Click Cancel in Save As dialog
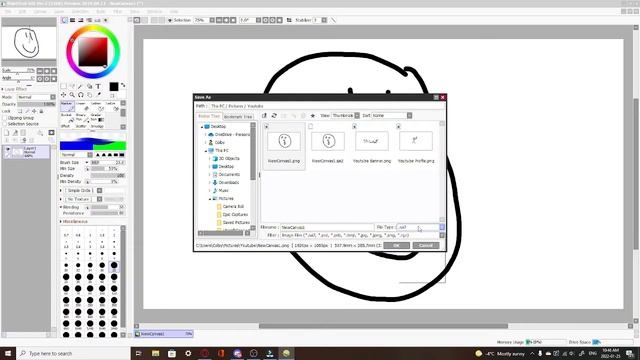Screen dimensions: 640x360 (426, 245)
